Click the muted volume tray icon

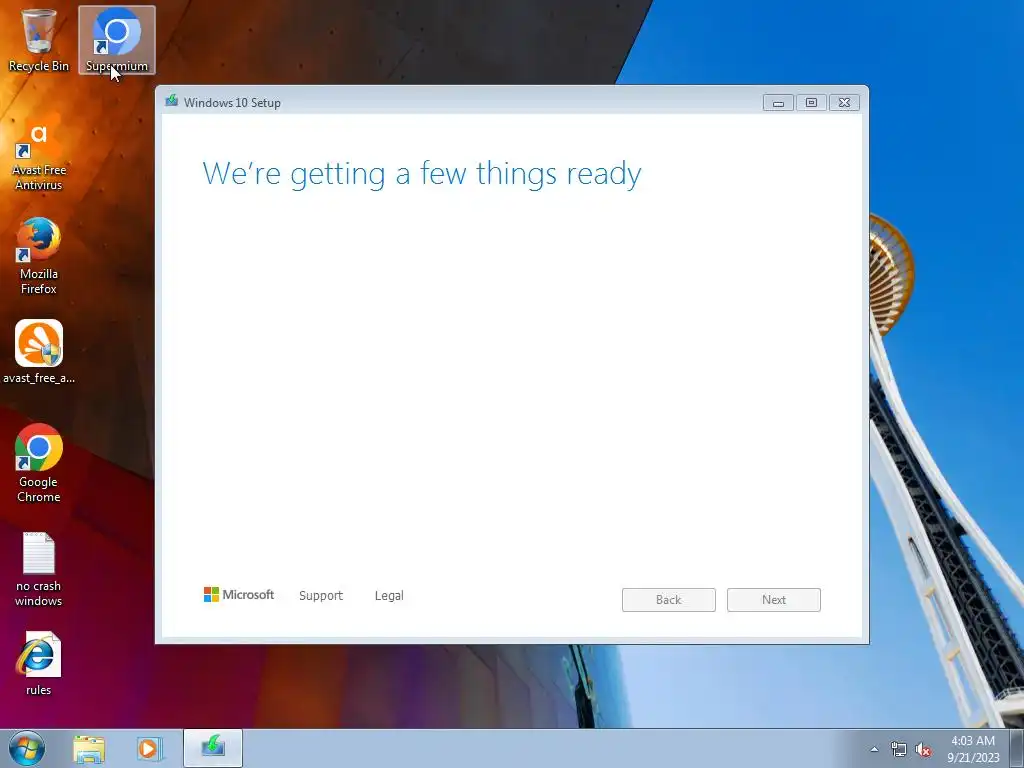pyautogui.click(x=923, y=750)
